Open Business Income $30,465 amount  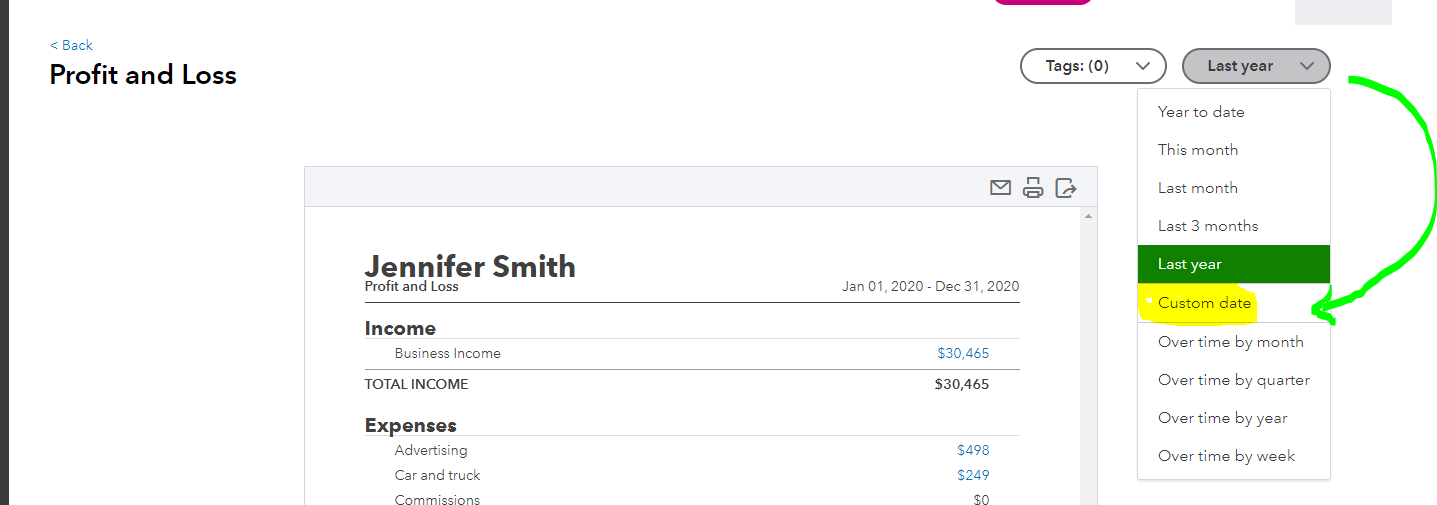coord(962,353)
